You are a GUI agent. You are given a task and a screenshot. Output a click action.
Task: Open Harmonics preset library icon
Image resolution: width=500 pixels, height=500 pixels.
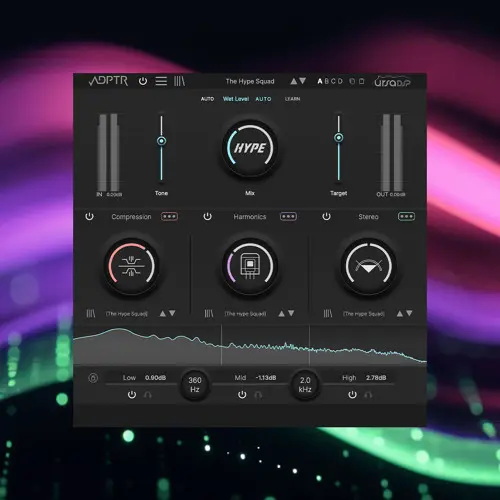[x=209, y=314]
